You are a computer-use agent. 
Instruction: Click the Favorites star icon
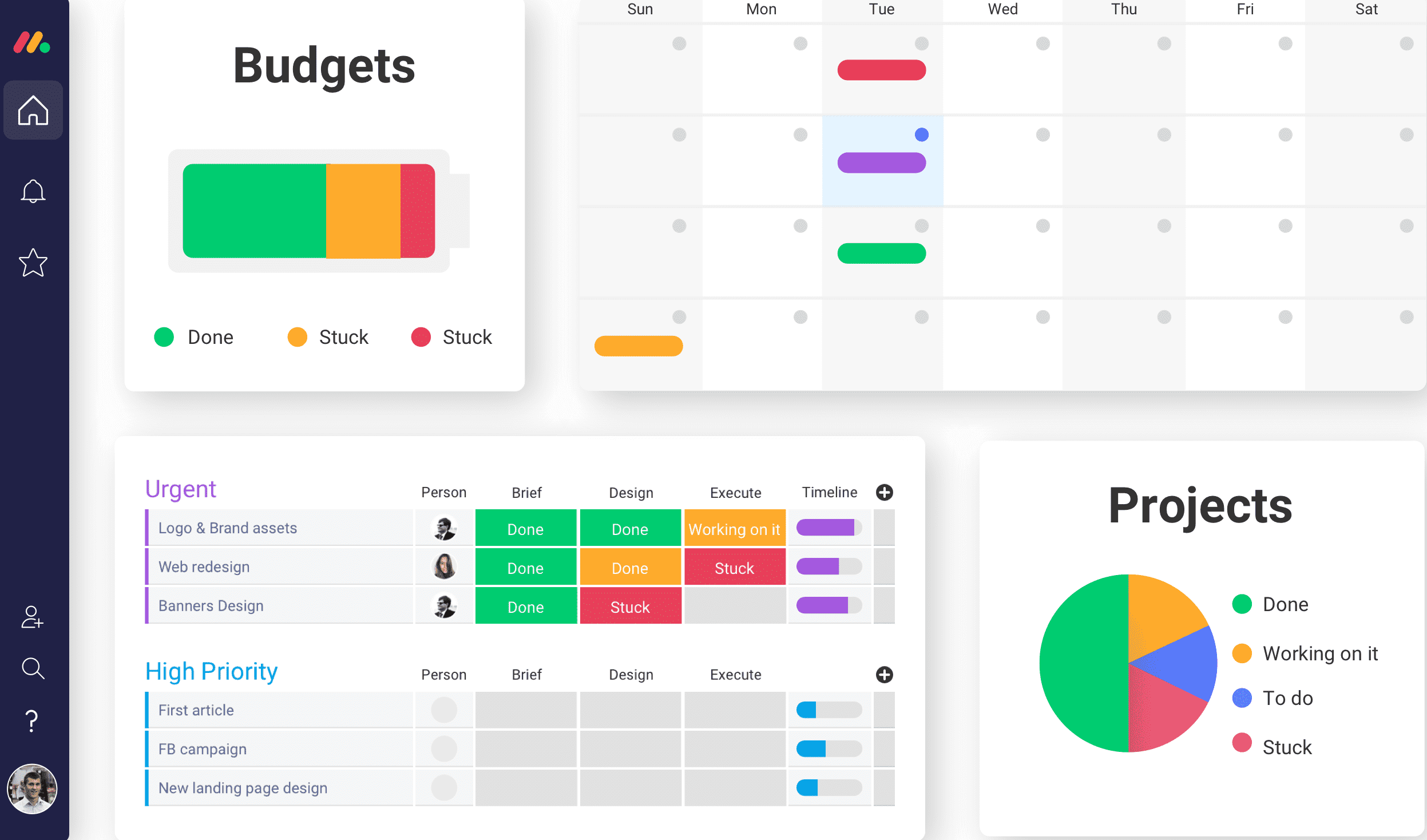coord(33,264)
